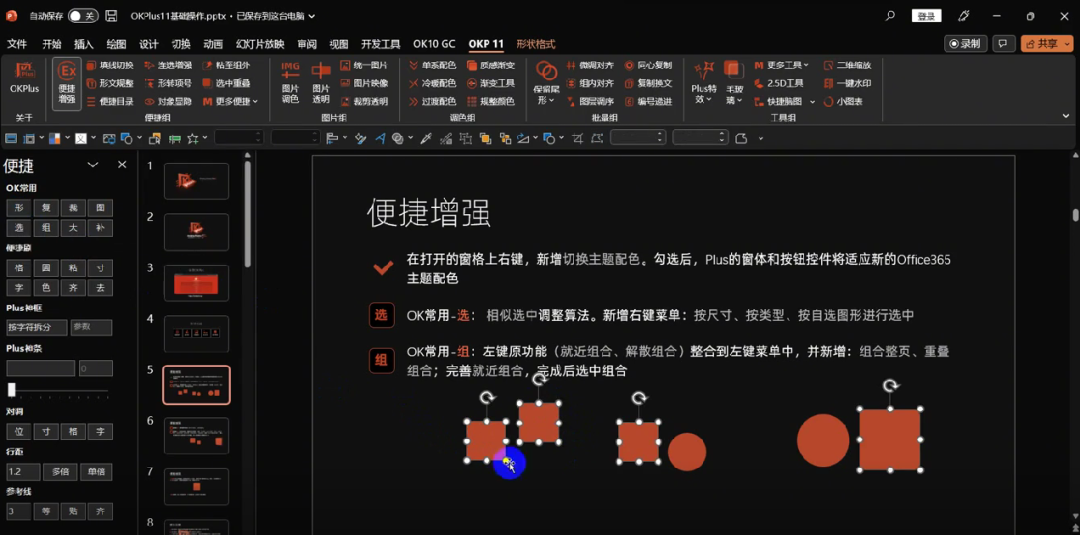
Task: Click the search icon in title bar
Action: [x=890, y=17]
